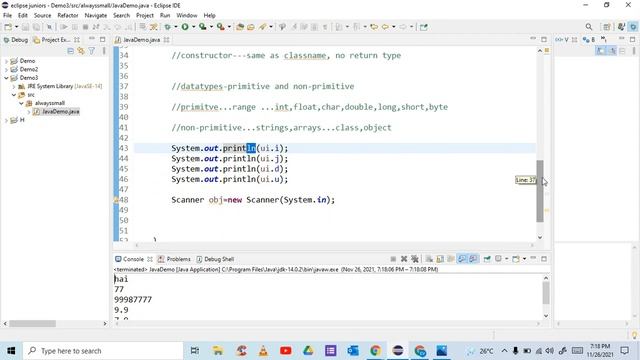Click the Back navigation arrow toolbar icon
Viewport: 640px width, 360px height.
tap(384, 27)
